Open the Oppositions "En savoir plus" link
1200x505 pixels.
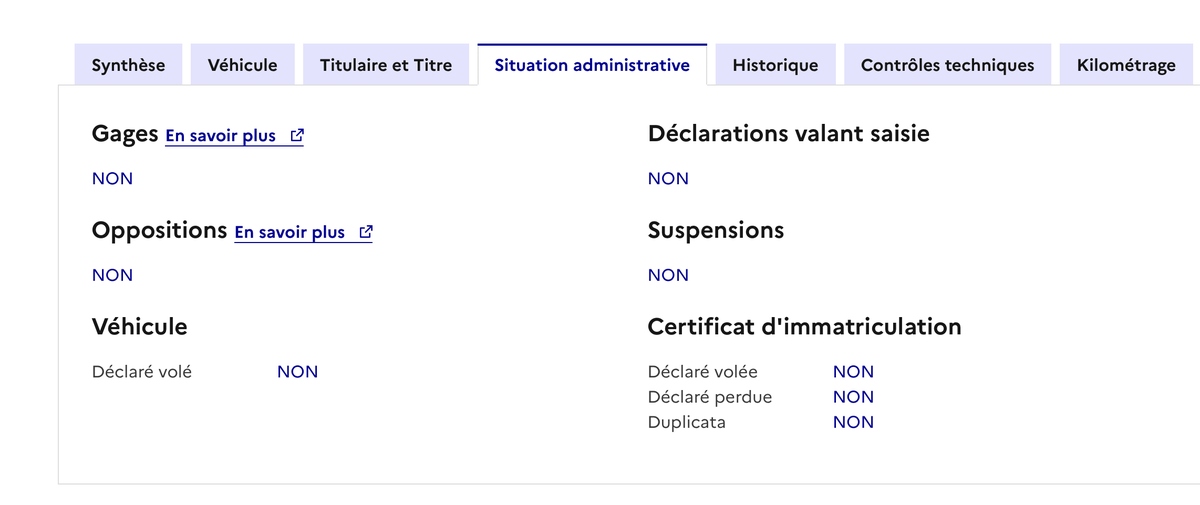290,233
